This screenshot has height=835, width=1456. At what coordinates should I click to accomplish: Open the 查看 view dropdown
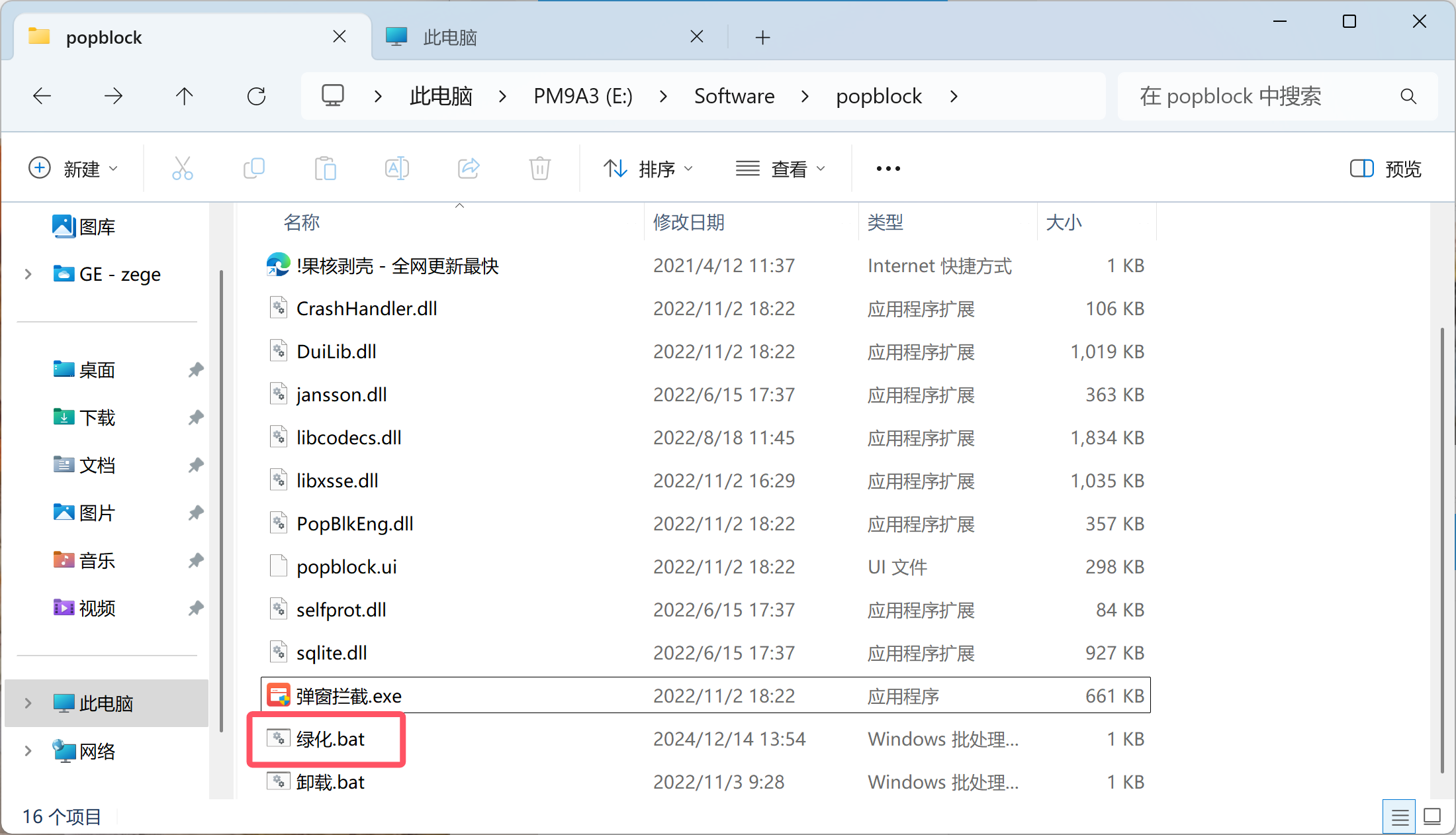781,169
